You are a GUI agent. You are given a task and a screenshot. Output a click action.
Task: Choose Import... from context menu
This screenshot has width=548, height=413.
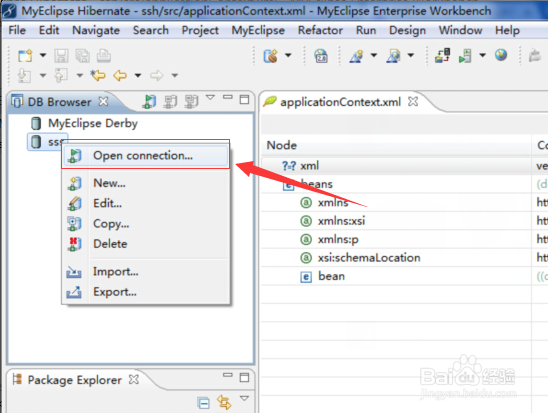click(x=145, y=271)
